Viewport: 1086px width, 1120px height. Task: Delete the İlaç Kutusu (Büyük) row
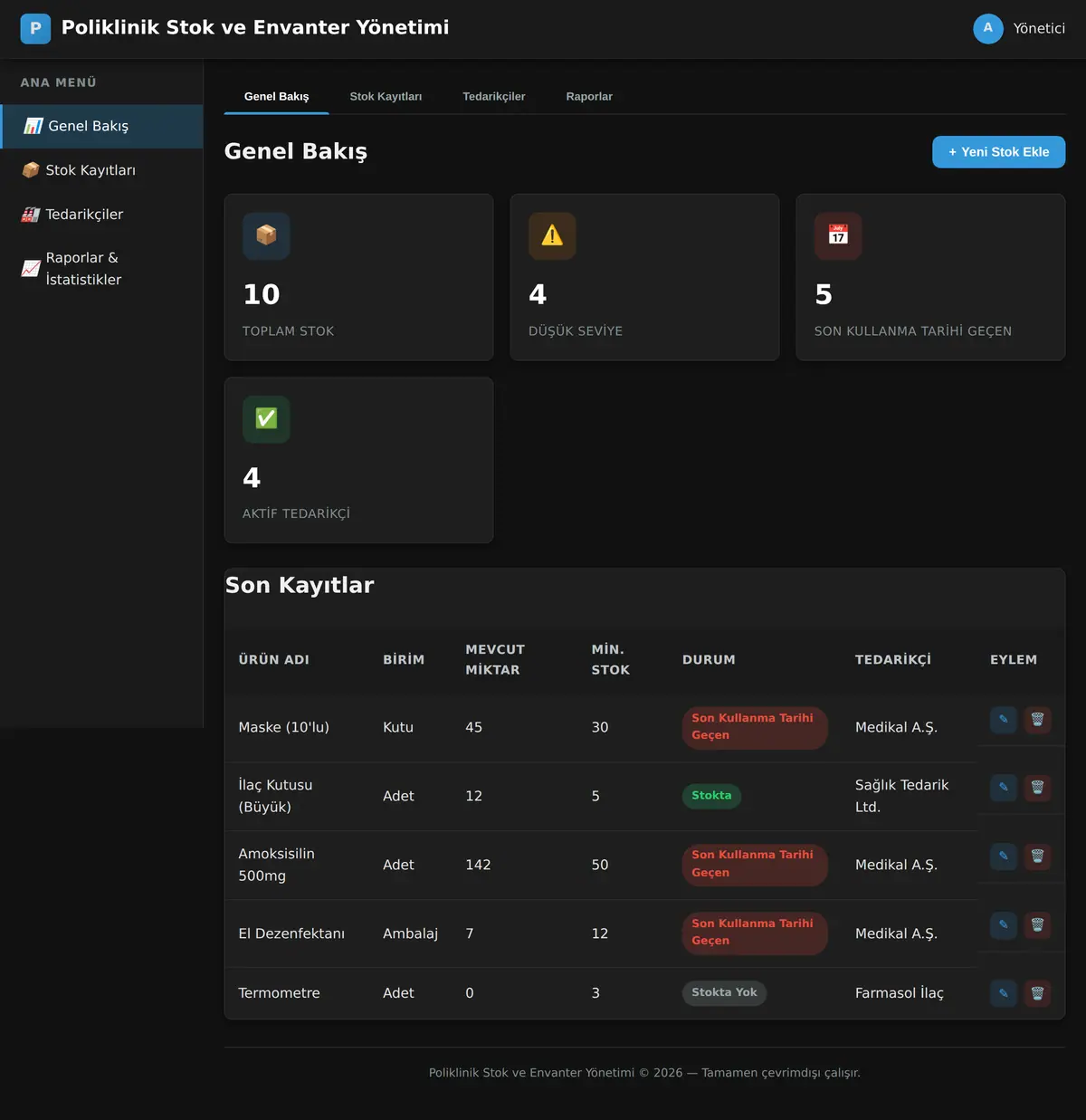(1037, 788)
